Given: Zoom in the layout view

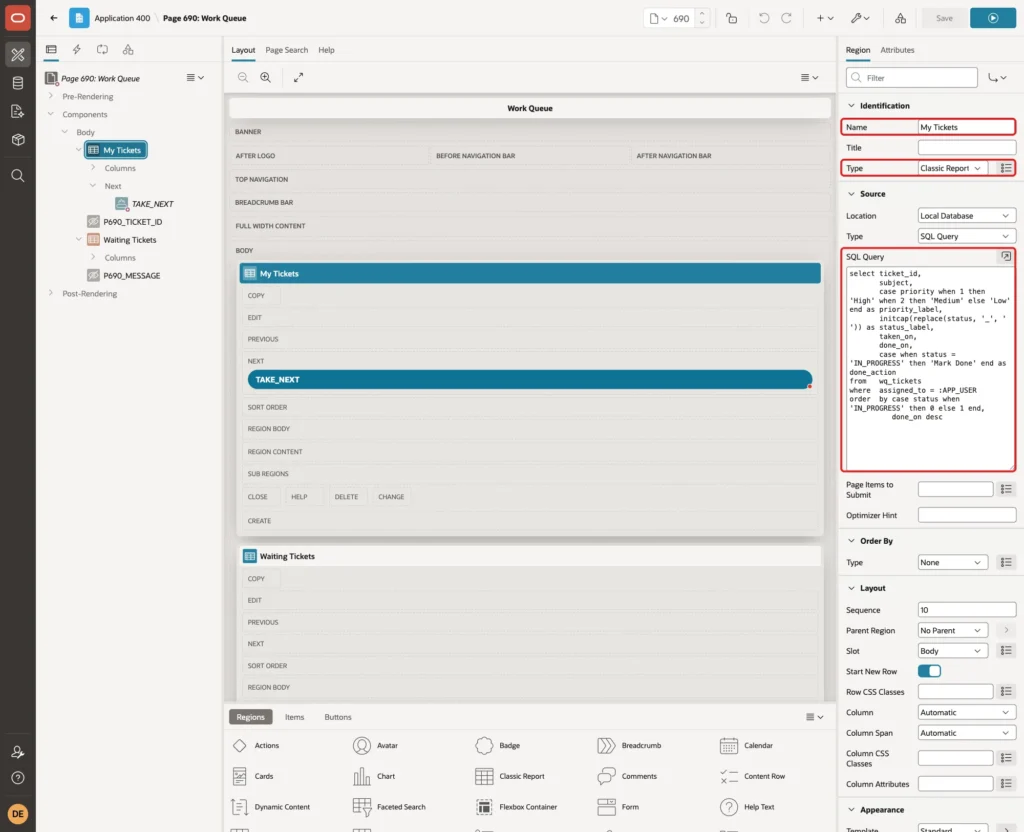Looking at the screenshot, I should [266, 77].
